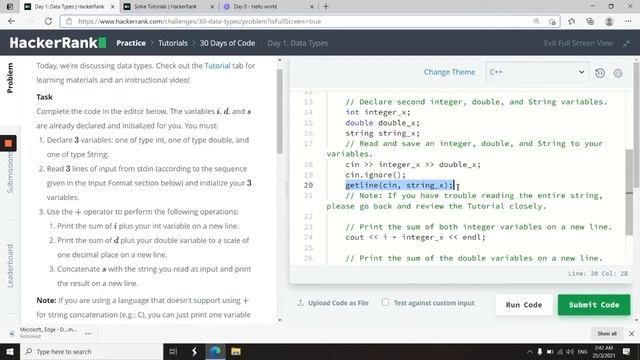The image size is (640, 360).
Task: Open the Tutorial link in description
Action: [217, 65]
